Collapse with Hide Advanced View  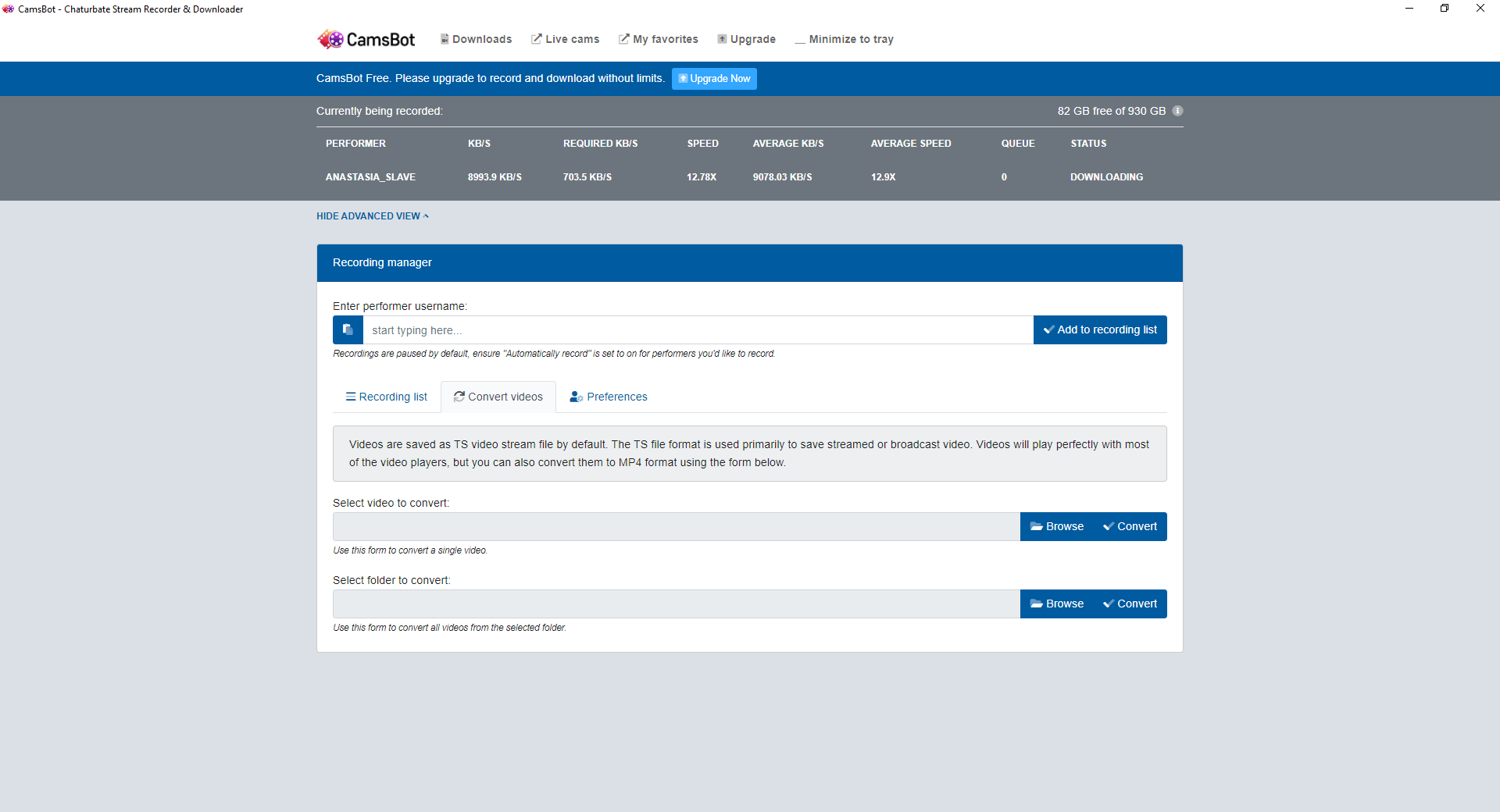(x=373, y=216)
